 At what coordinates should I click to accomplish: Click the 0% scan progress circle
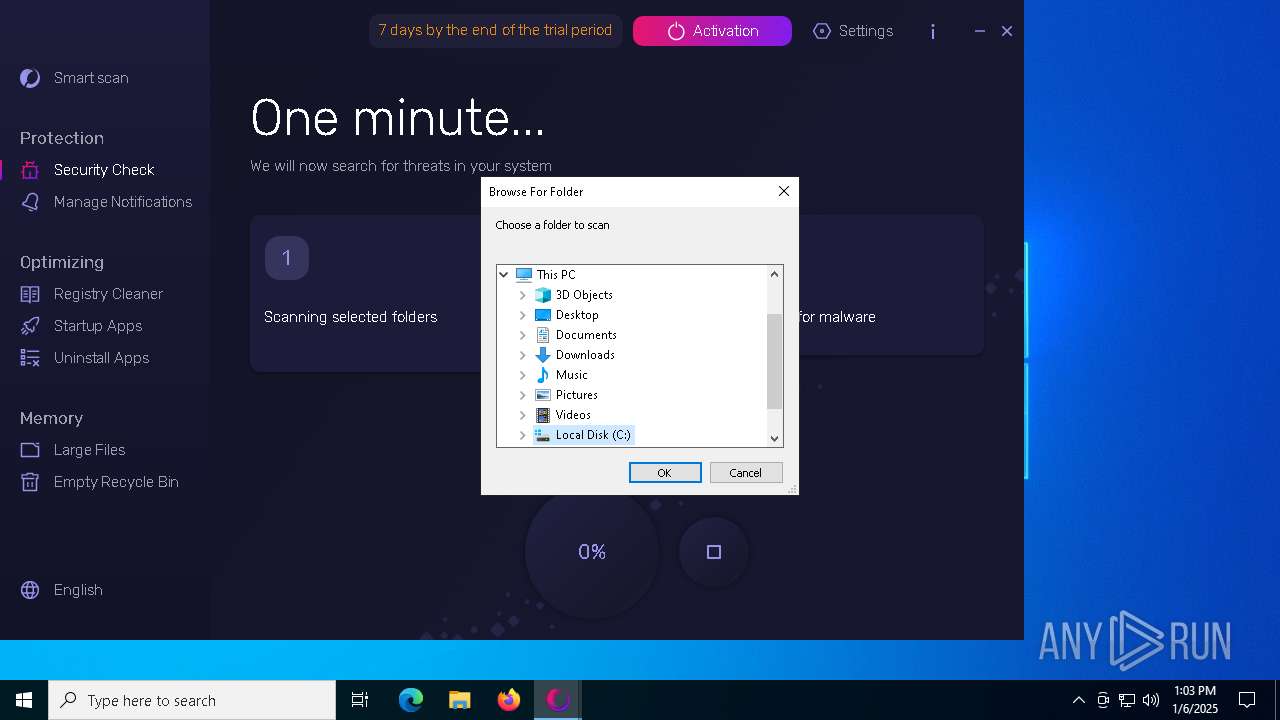click(x=592, y=552)
